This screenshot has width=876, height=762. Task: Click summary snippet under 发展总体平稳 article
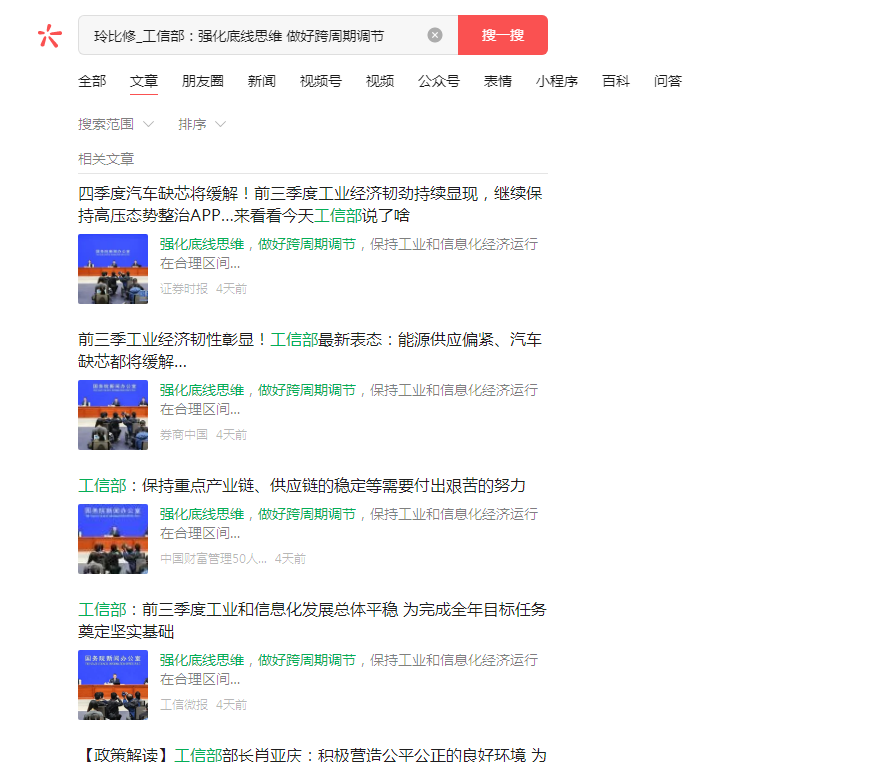349,669
